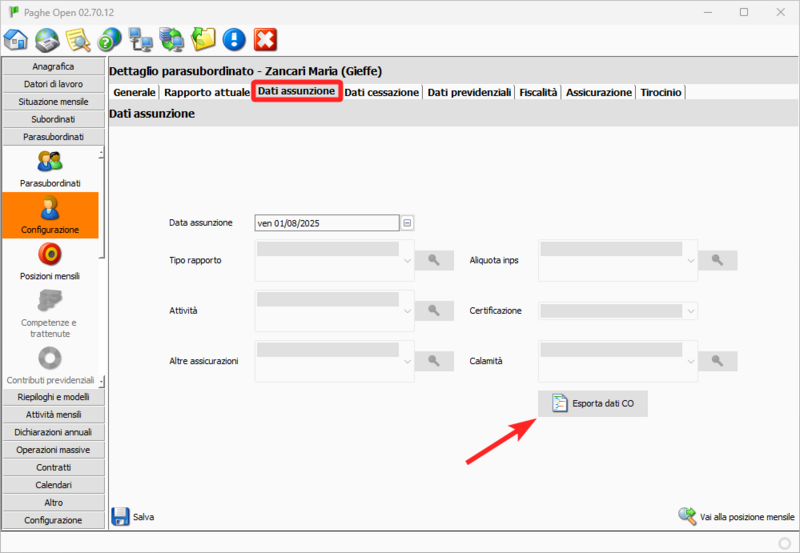Click the networked computers toolbar icon
Image resolution: width=800 pixels, height=553 pixels.
[141, 39]
